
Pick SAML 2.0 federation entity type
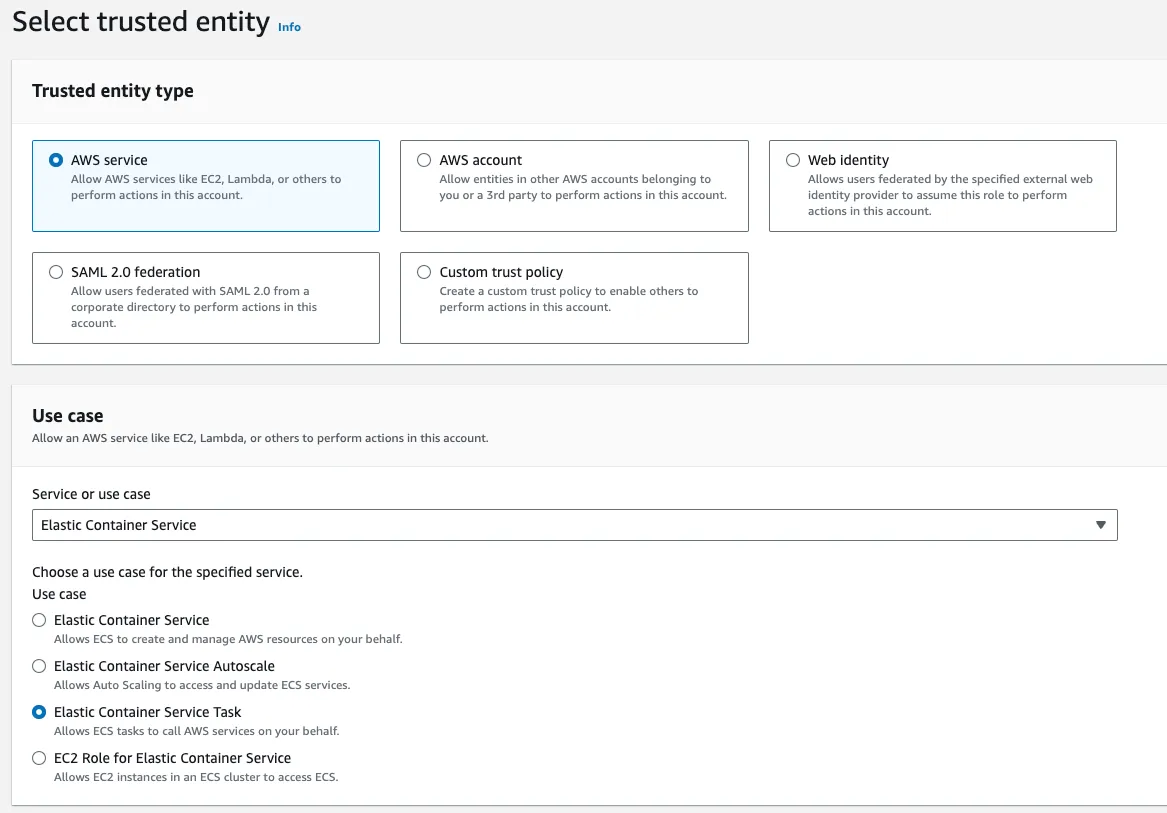[56, 272]
